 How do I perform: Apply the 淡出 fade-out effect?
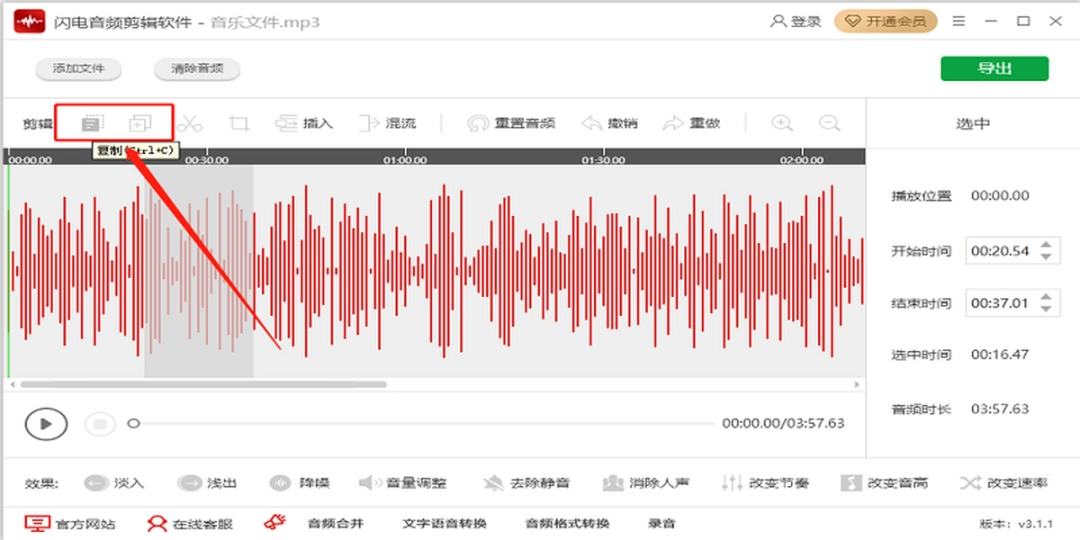[207, 483]
